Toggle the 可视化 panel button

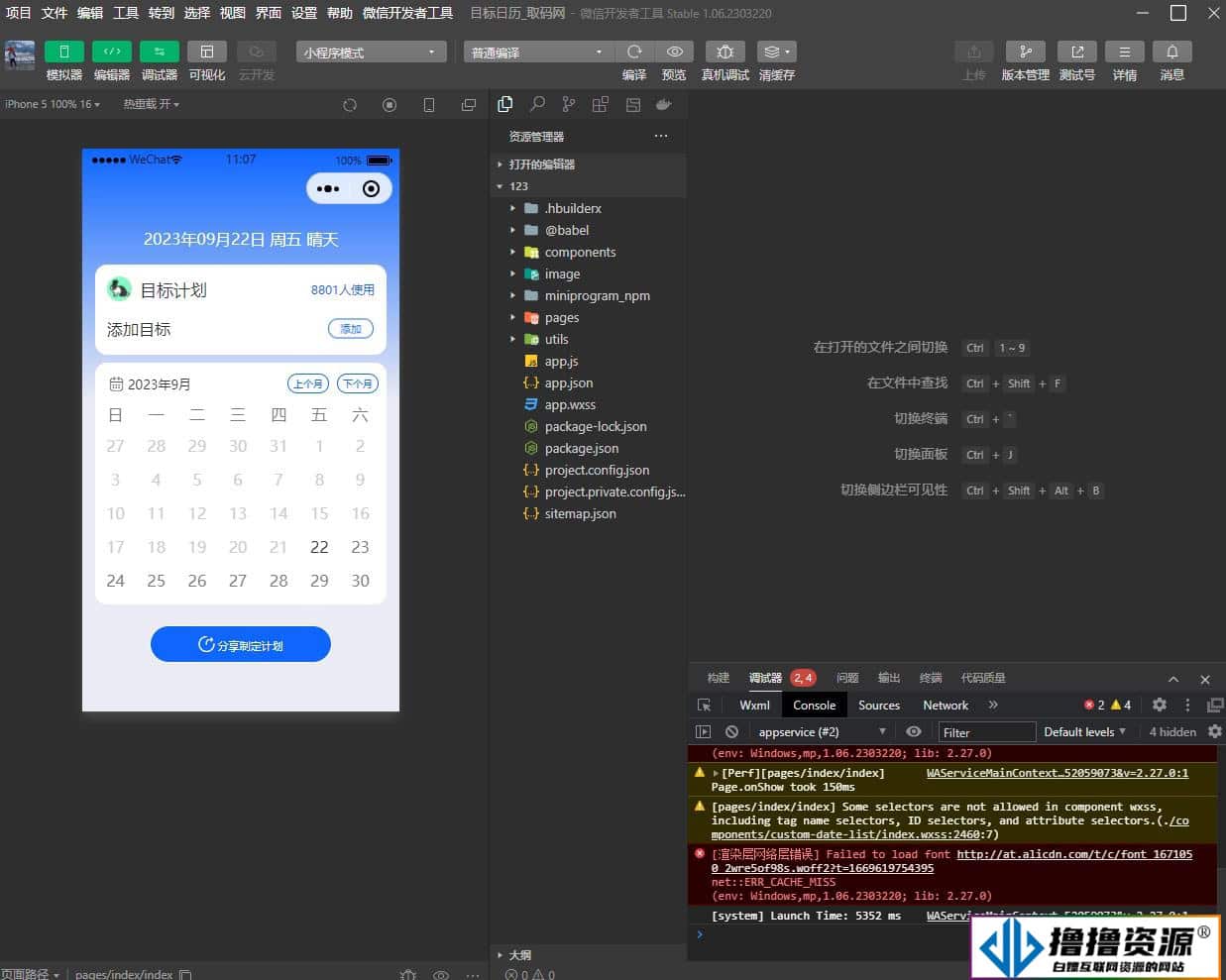(x=207, y=52)
